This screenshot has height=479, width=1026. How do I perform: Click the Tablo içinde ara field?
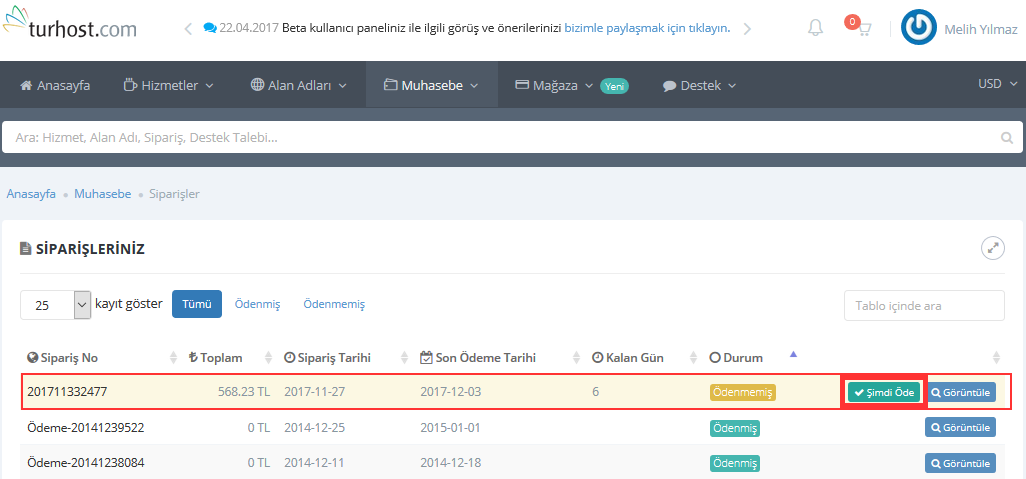click(x=924, y=305)
